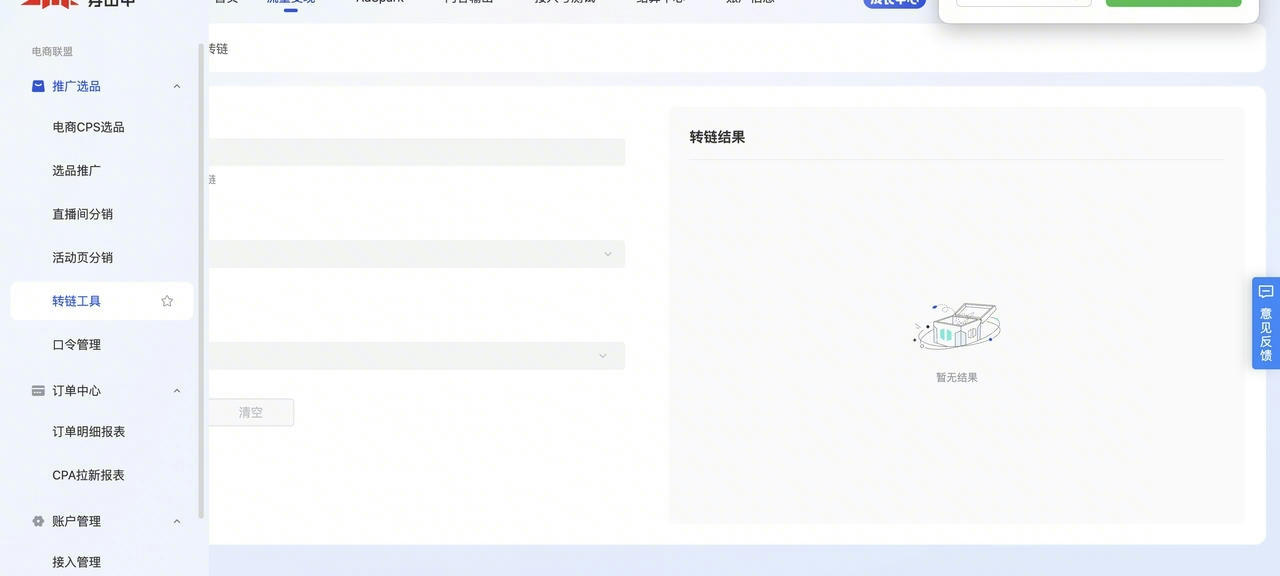
Task: Open the lower dropdown above 清空 button
Action: (415, 356)
